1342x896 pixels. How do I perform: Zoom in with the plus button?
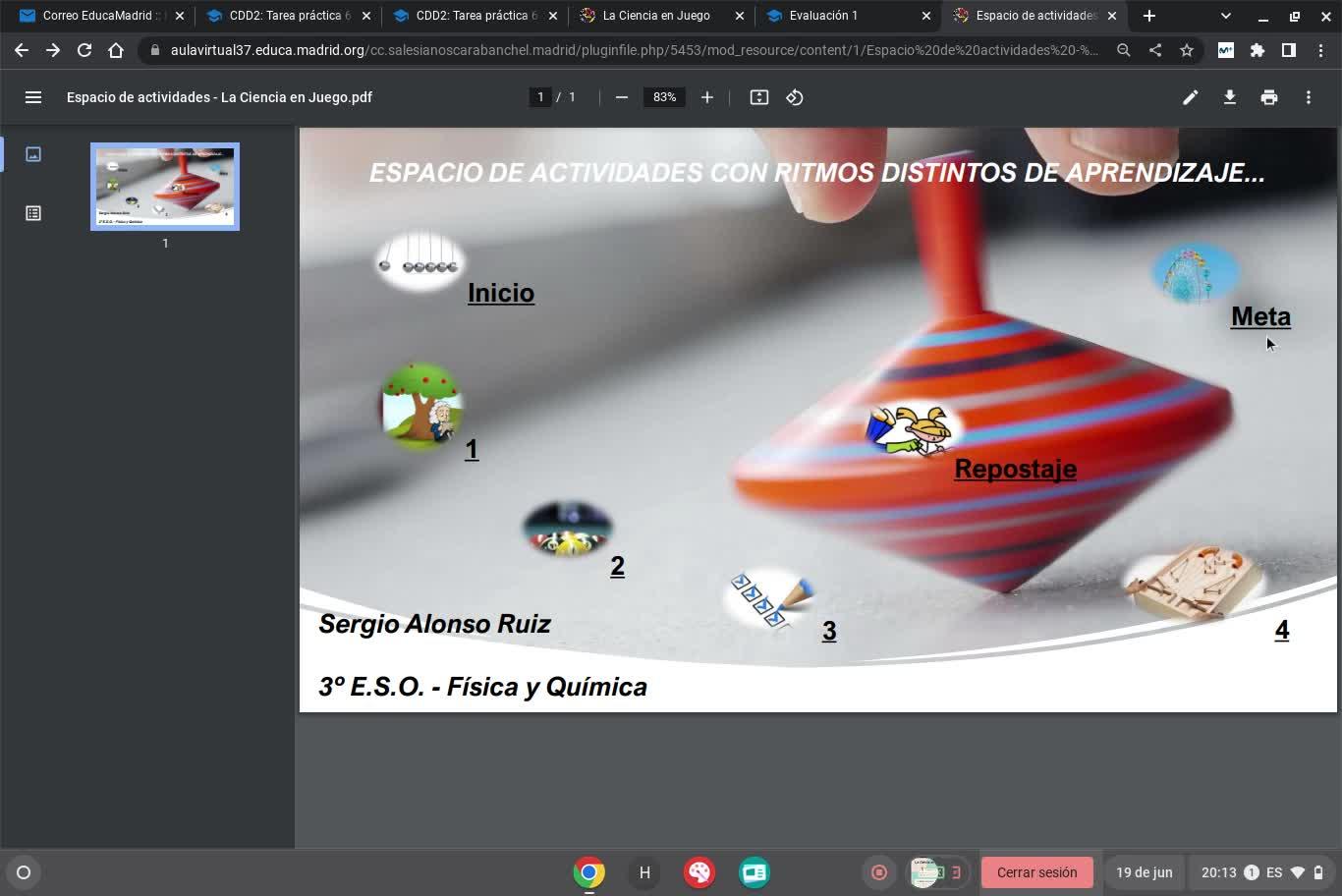tap(706, 97)
